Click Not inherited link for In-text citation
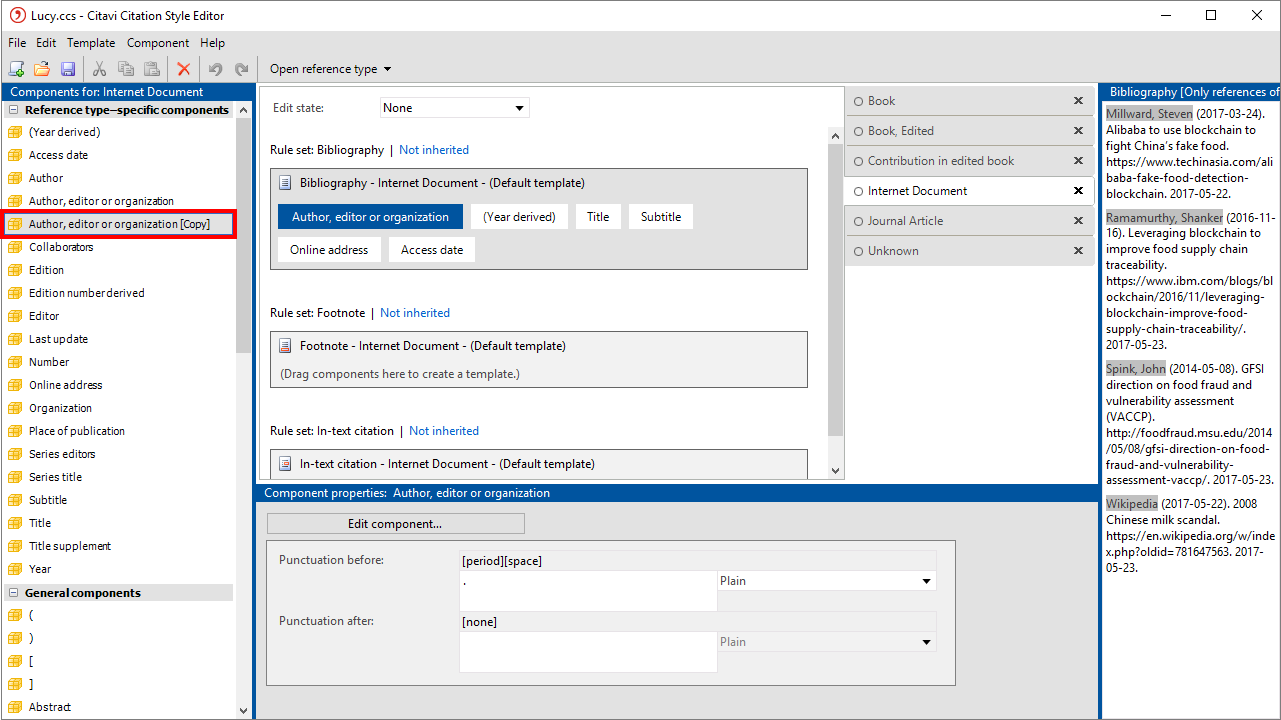 click(x=444, y=431)
